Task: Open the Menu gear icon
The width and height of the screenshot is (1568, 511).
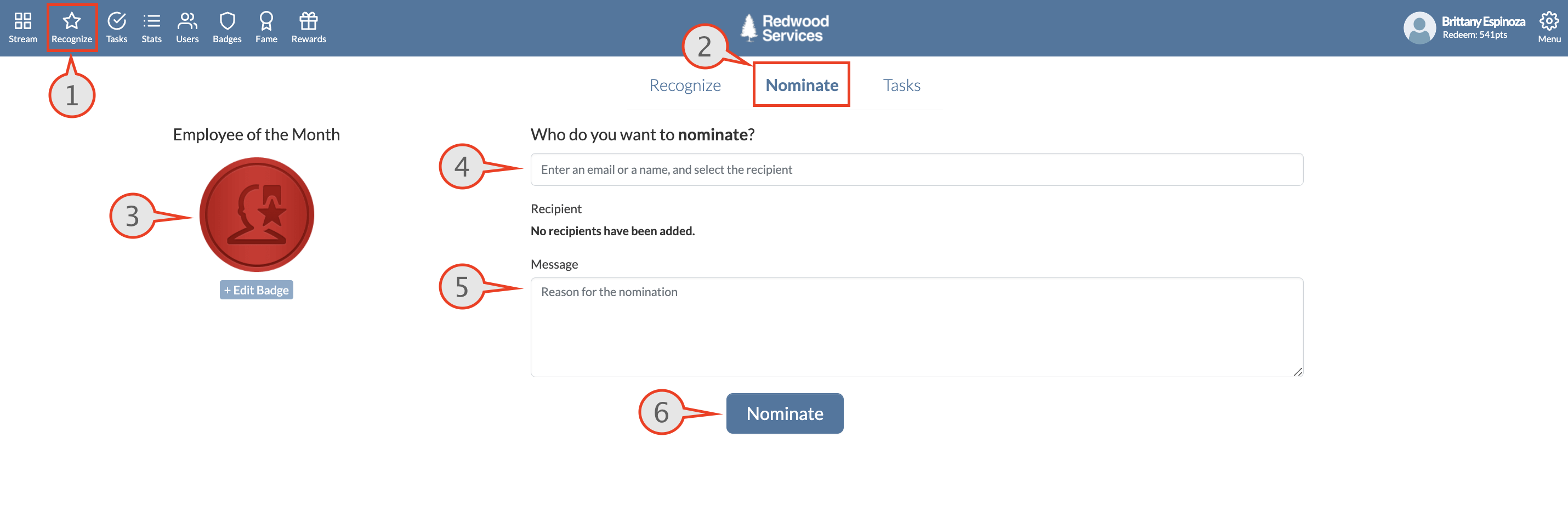Action: click(x=1548, y=21)
